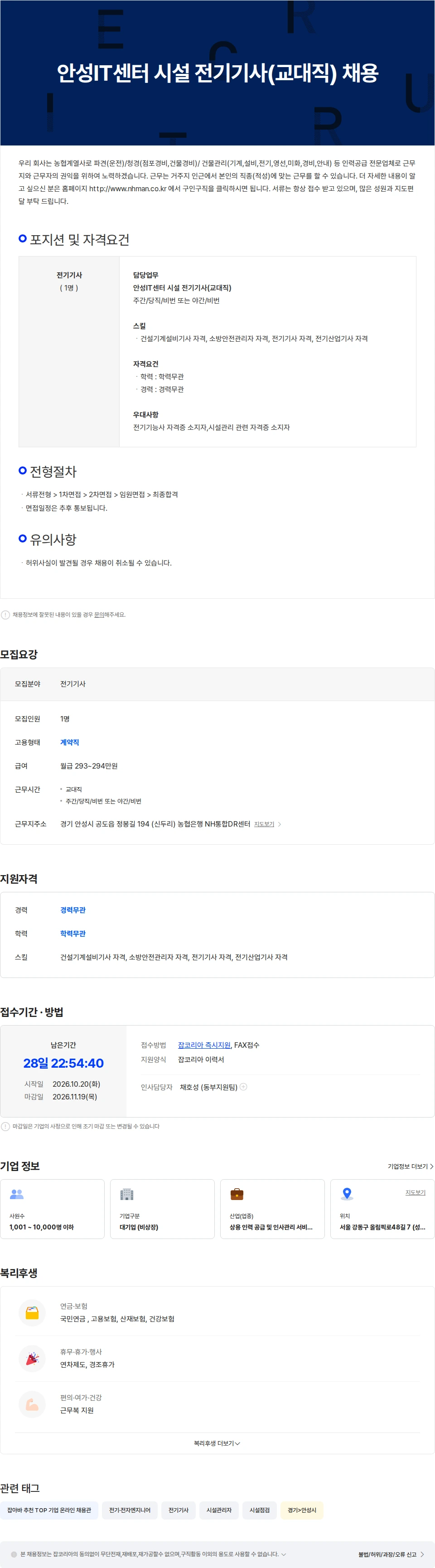
Task: Expand 복리후생 더보기
Action: pos(217,1443)
